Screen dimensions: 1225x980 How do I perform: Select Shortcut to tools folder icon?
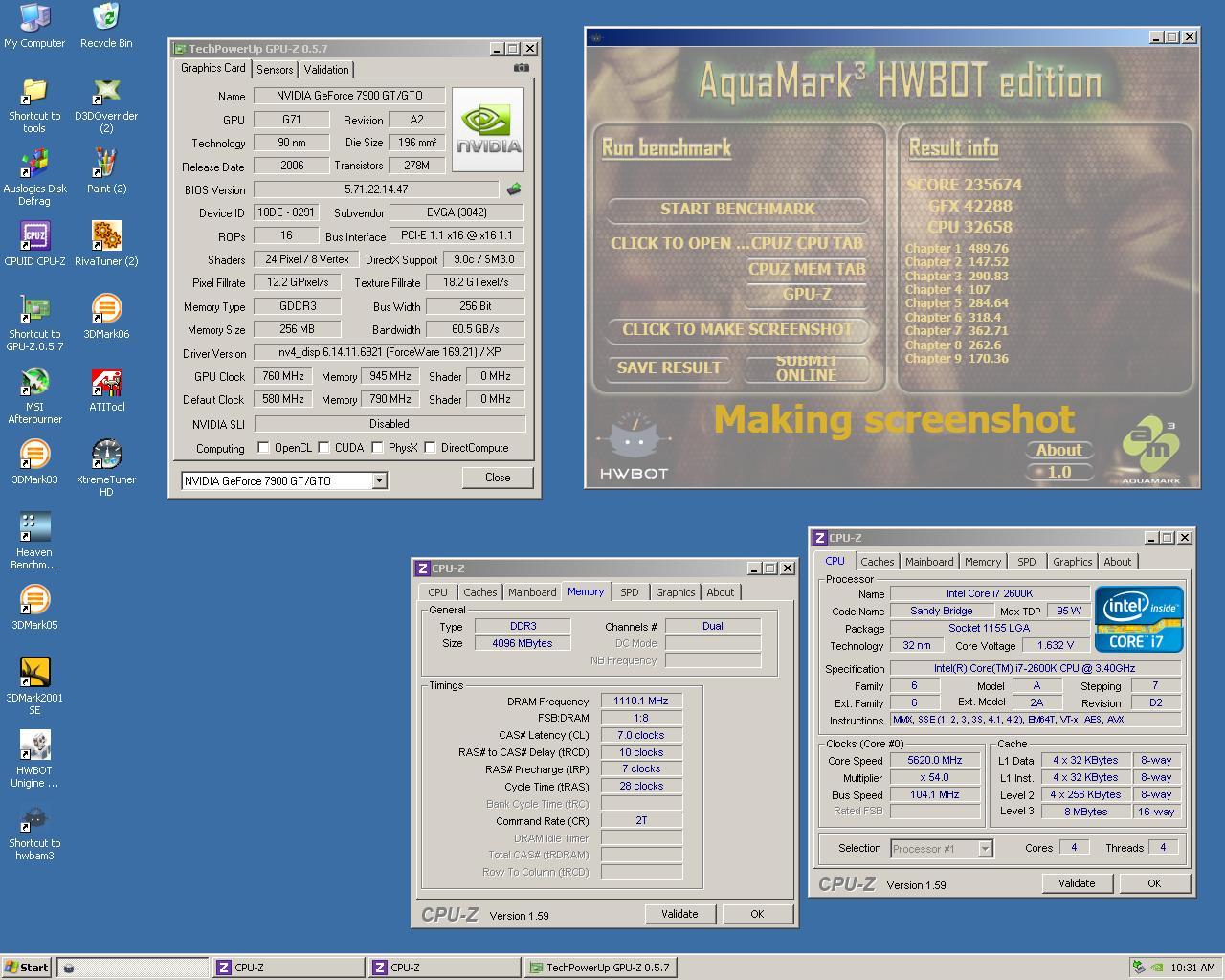[x=34, y=105]
